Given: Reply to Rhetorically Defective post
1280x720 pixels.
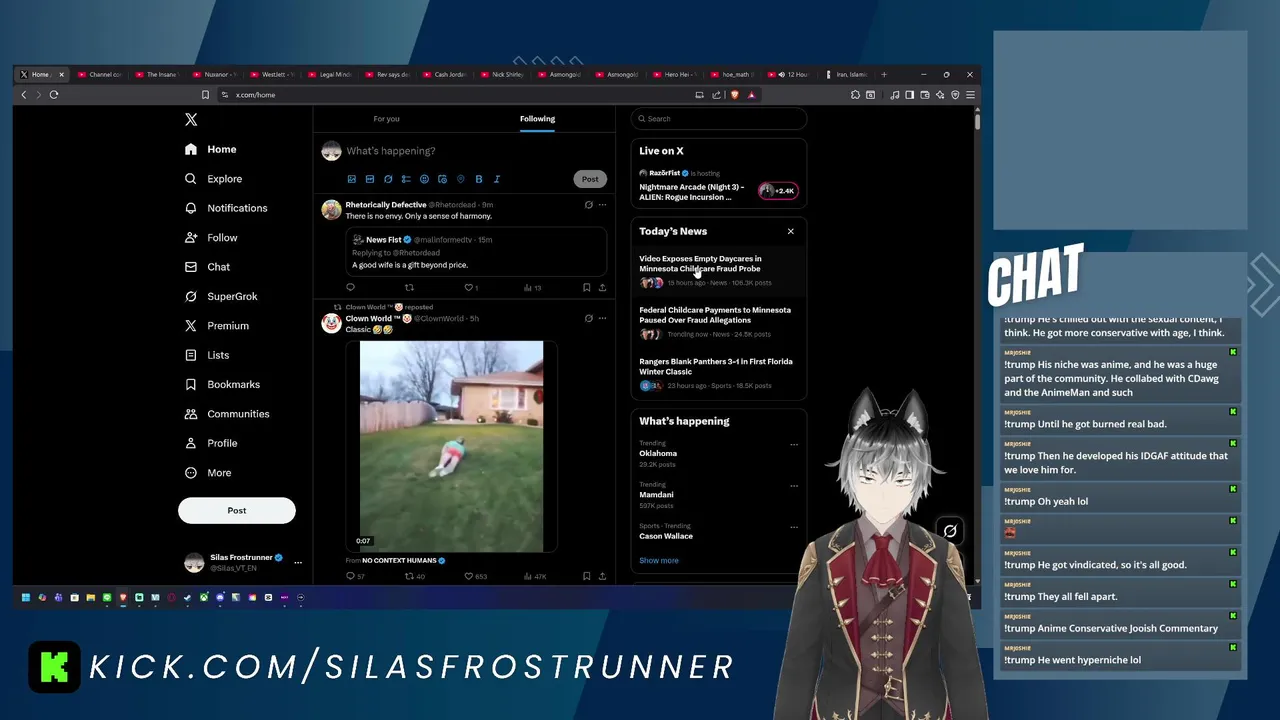Looking at the screenshot, I should (x=350, y=288).
